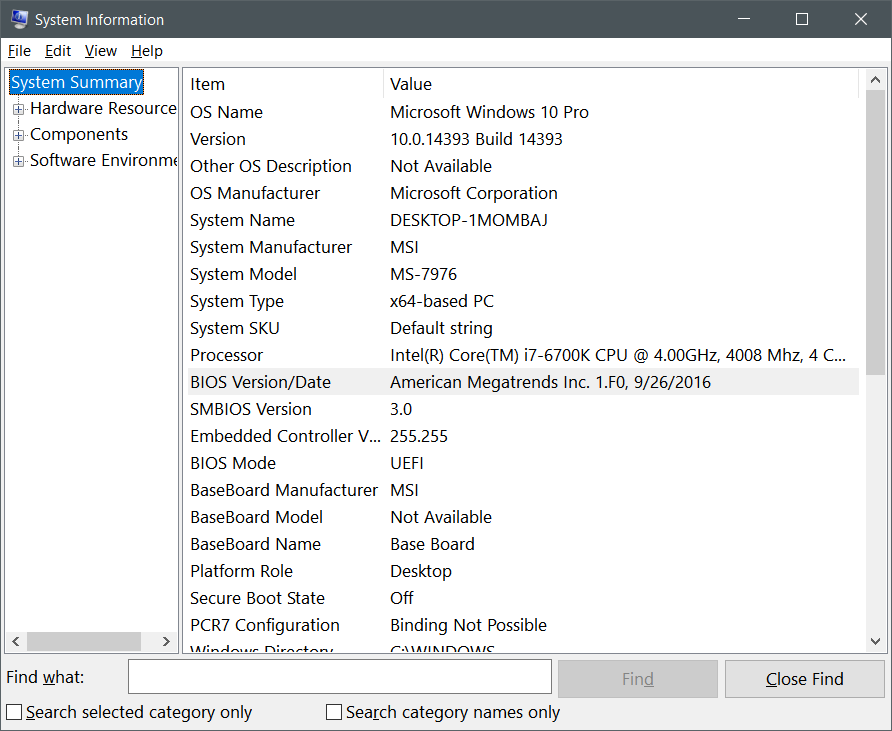Minimize the System Information window
The image size is (892, 731).
[x=744, y=19]
